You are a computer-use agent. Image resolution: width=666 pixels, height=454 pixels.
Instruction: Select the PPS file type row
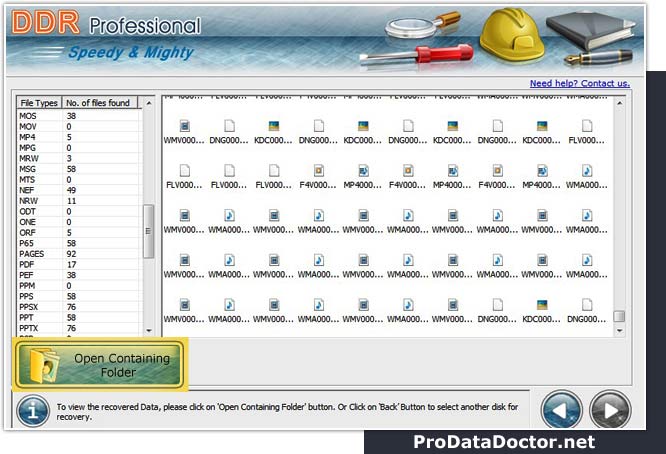pos(79,296)
